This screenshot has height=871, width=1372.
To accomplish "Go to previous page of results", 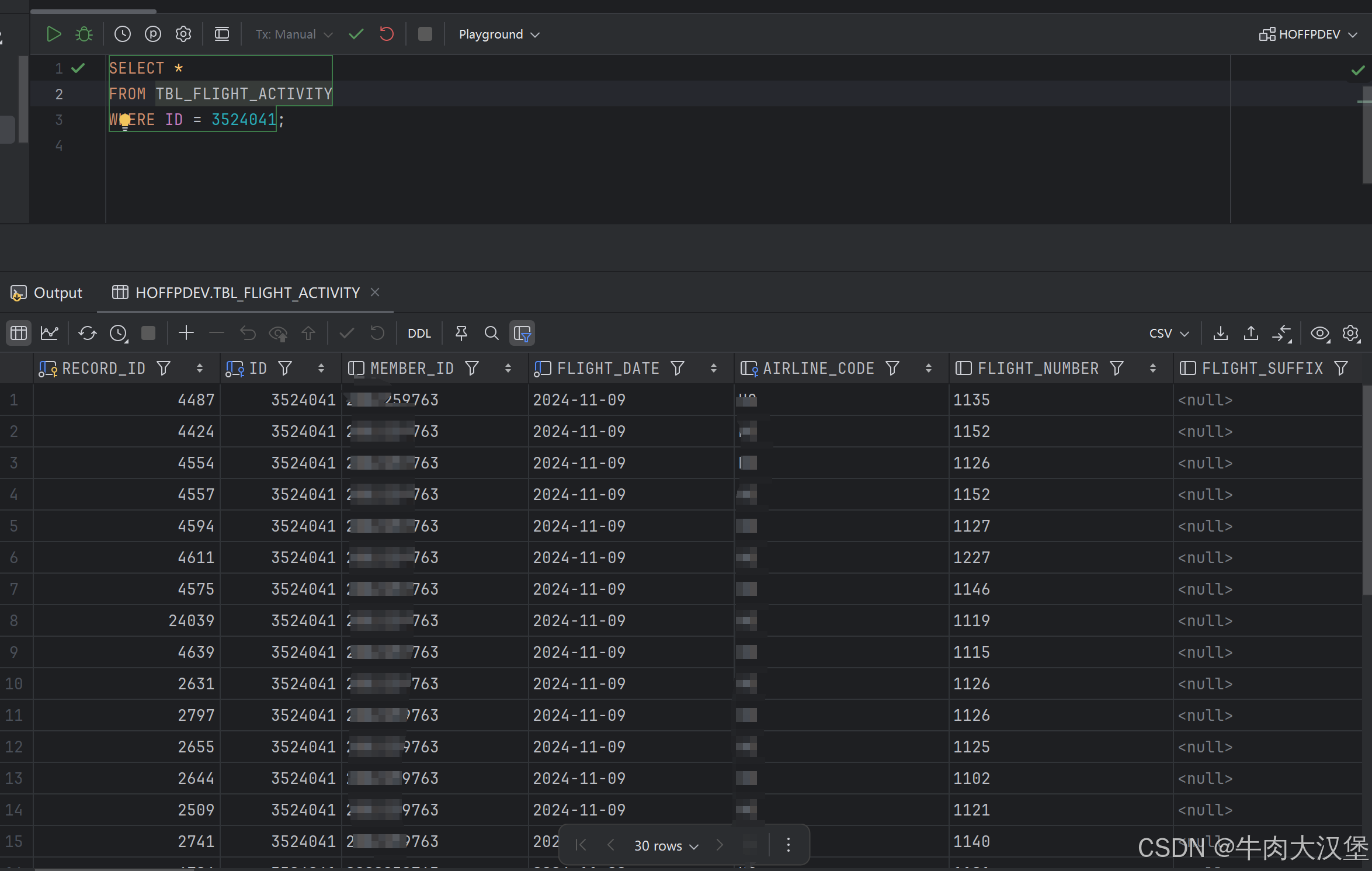I will [x=611, y=845].
